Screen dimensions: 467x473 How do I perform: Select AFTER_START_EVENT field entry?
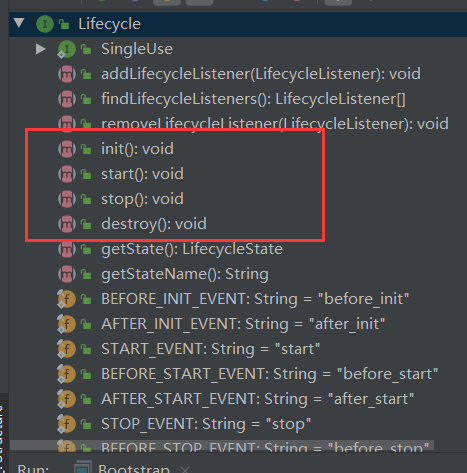(258, 399)
